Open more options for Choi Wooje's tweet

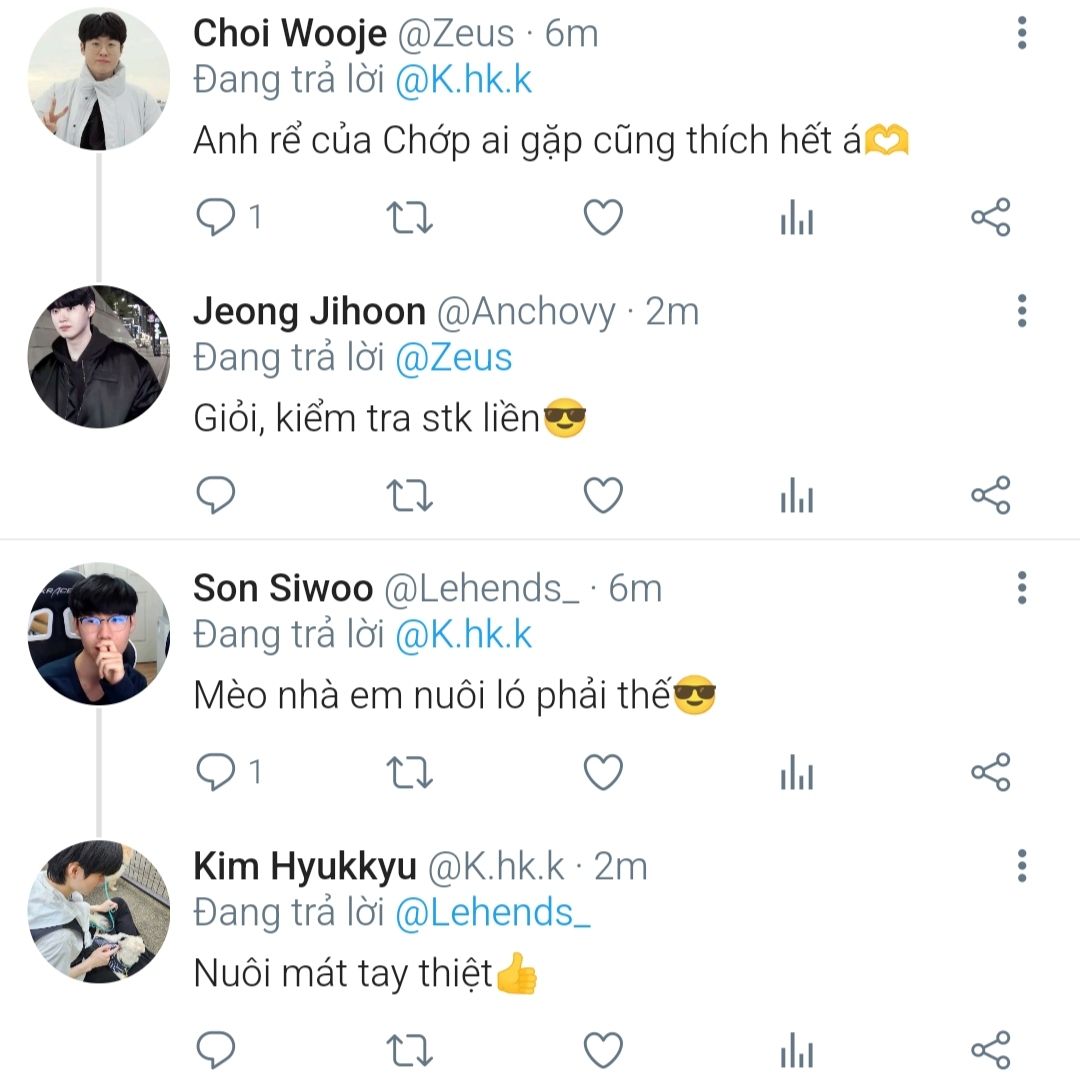[1021, 34]
